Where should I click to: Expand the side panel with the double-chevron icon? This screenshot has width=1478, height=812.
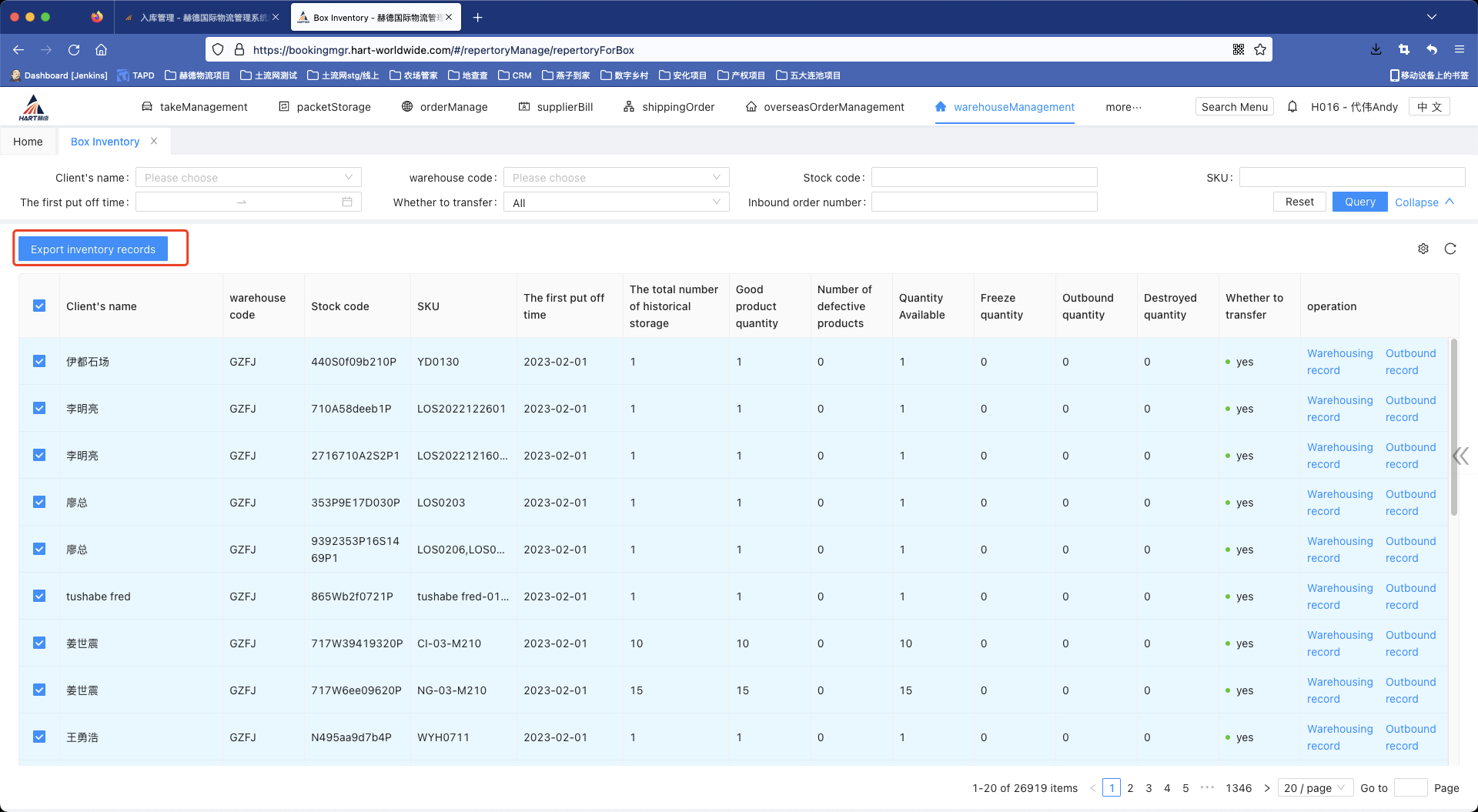[1460, 456]
